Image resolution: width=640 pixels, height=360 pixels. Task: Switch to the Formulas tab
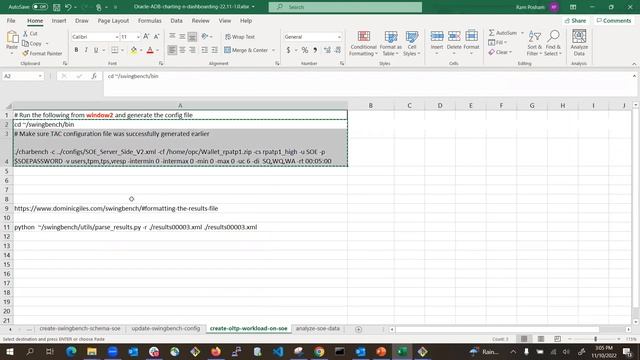point(149,20)
